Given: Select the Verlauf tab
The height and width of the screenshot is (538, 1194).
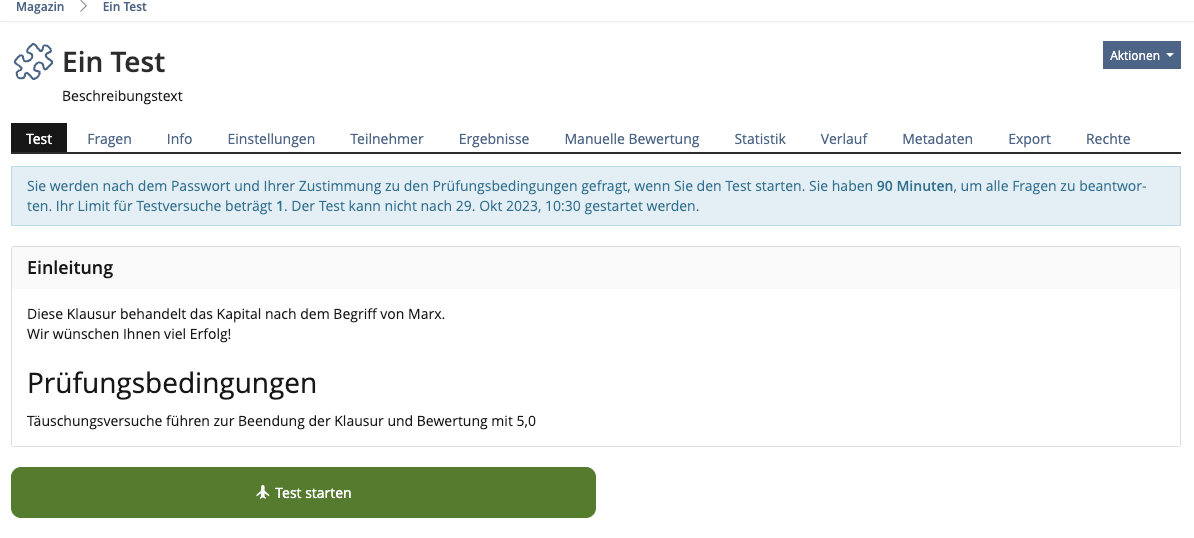Looking at the screenshot, I should [x=843, y=139].
